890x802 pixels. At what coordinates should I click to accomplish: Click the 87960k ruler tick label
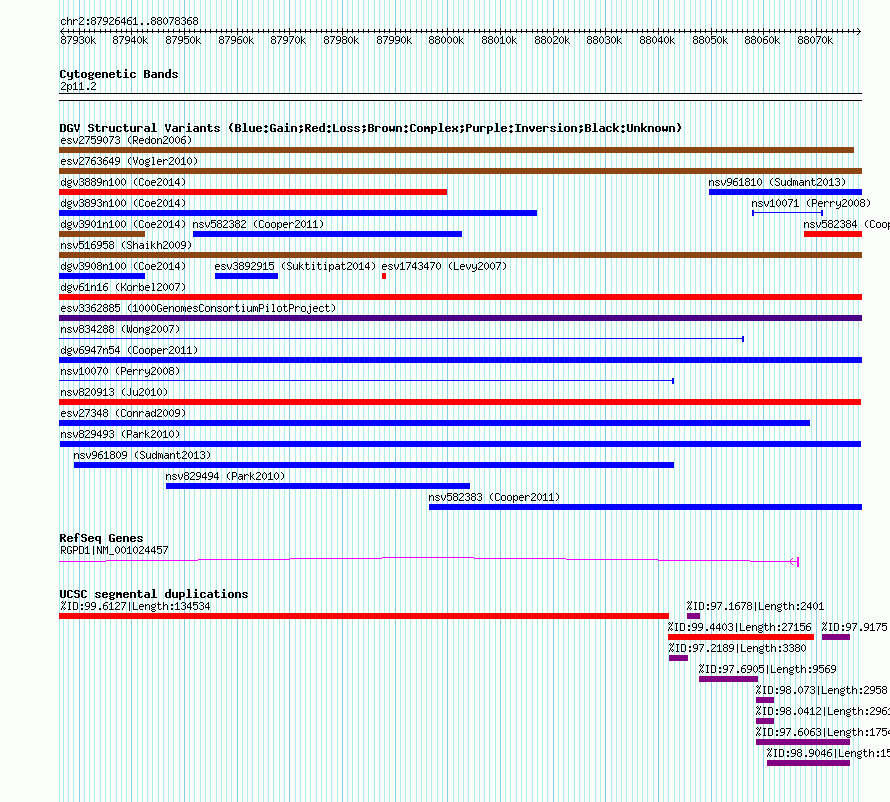[236, 40]
